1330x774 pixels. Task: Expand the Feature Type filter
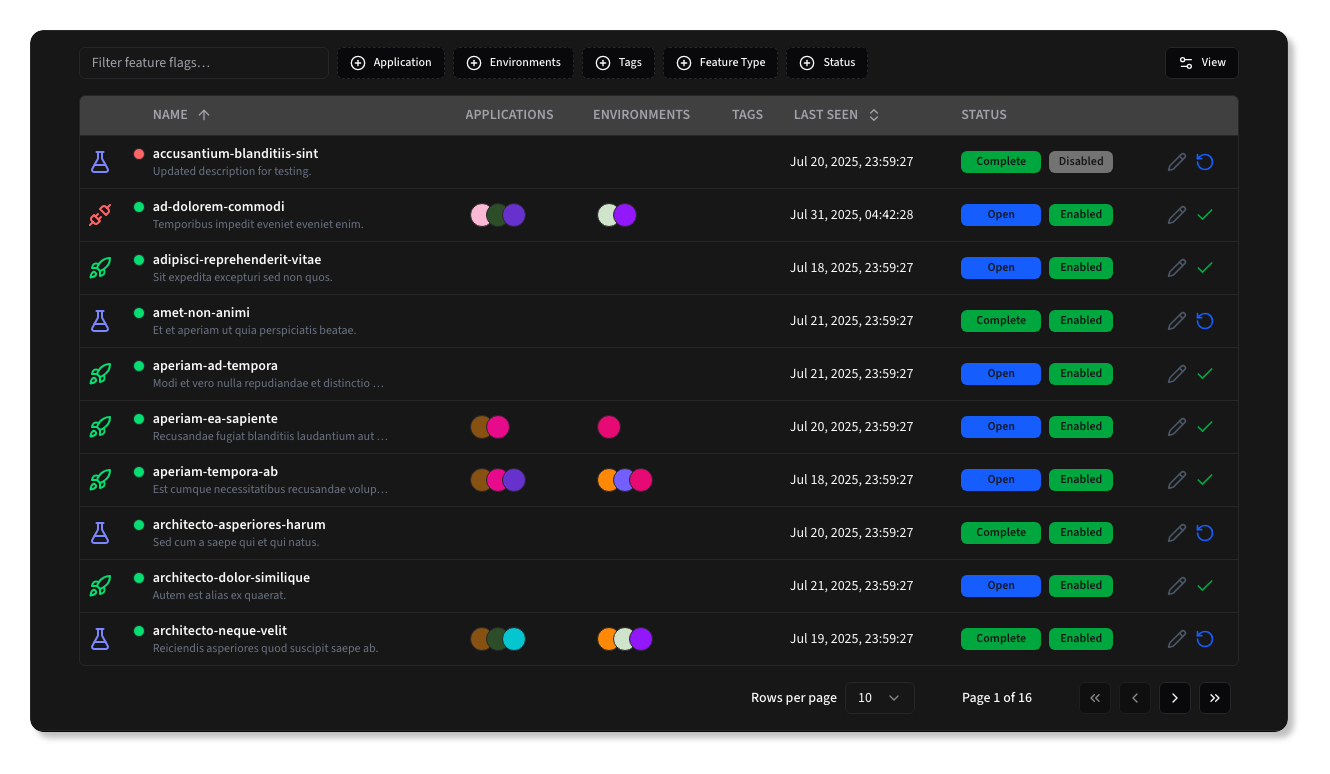coord(721,63)
